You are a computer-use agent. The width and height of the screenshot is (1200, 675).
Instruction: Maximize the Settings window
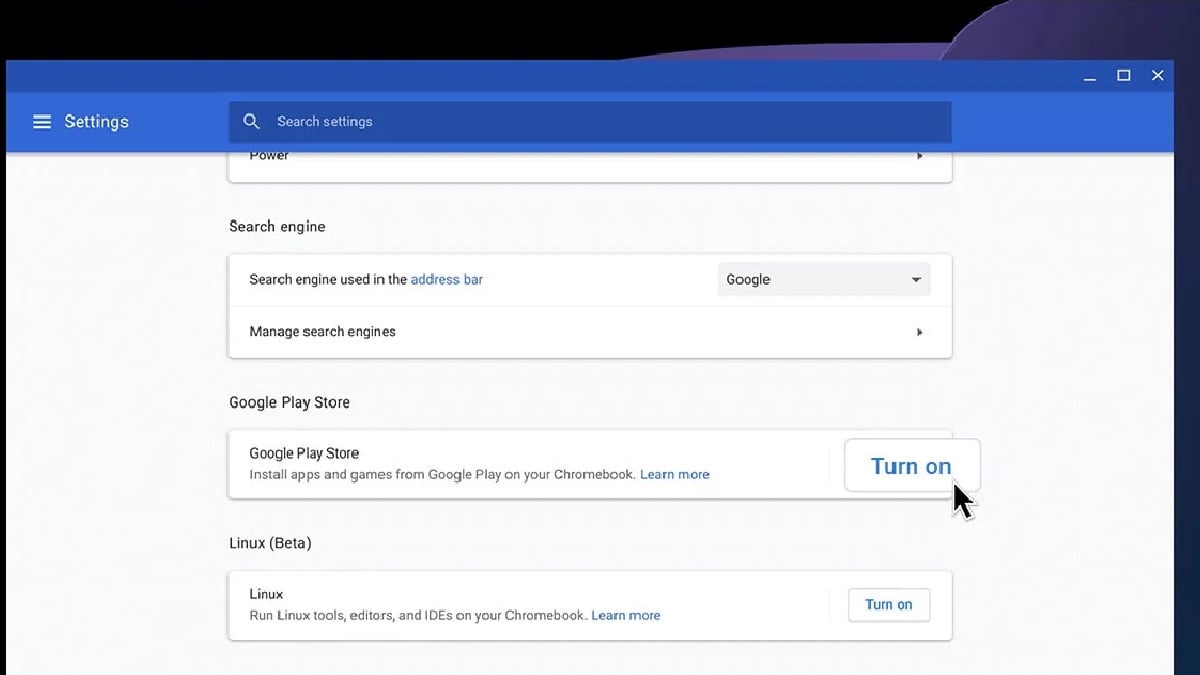tap(1124, 76)
